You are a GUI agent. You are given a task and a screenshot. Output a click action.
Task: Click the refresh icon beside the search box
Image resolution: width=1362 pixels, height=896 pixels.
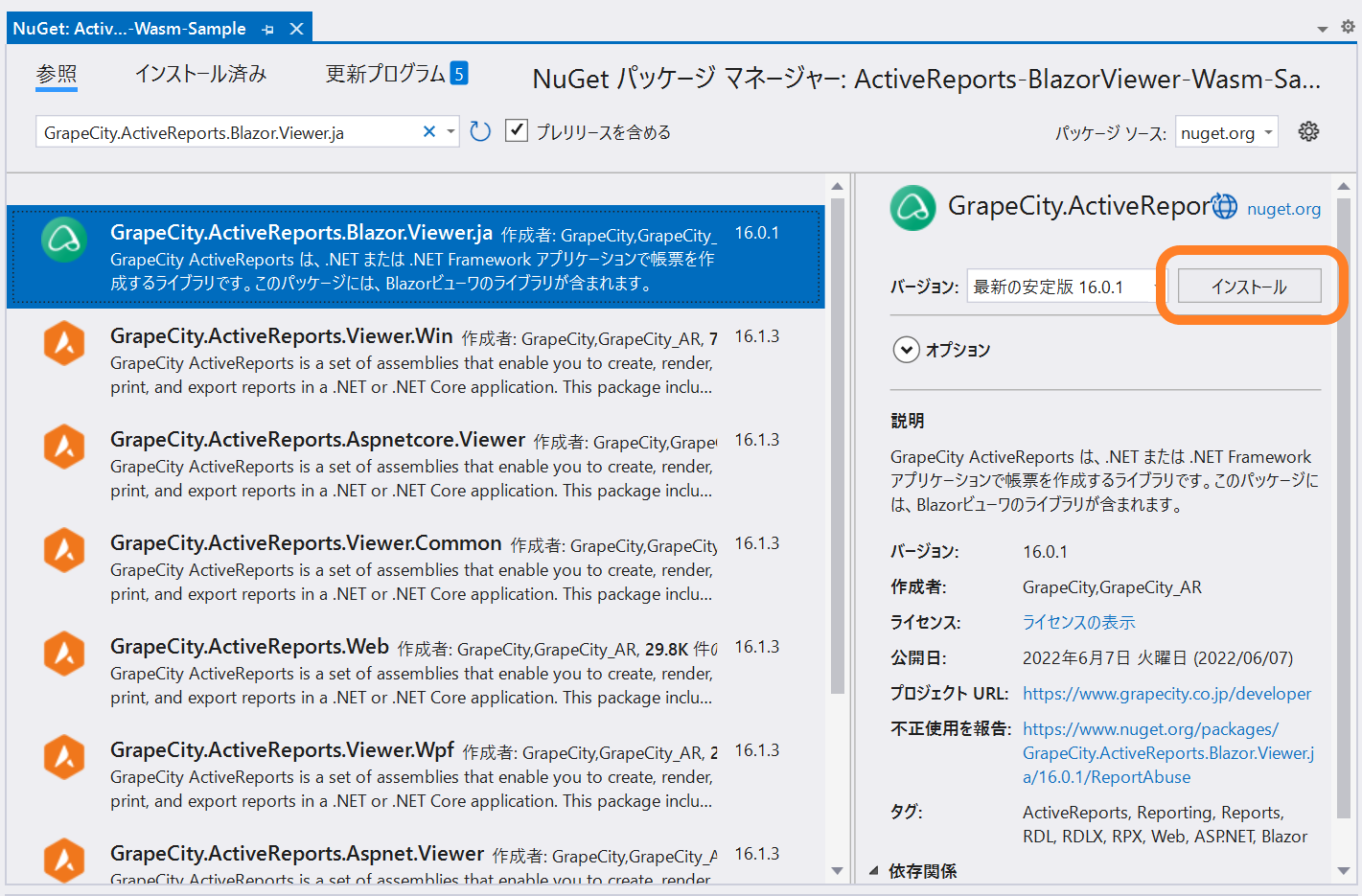point(480,131)
